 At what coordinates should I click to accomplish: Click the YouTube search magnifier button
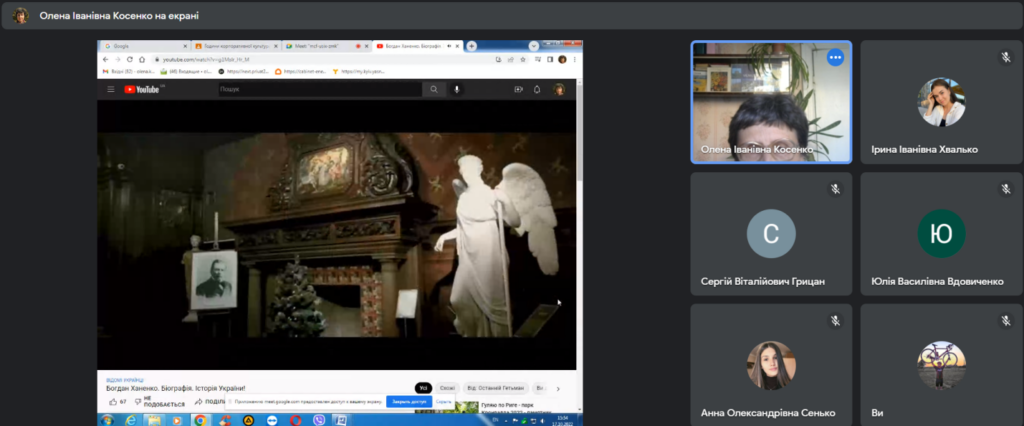[434, 89]
